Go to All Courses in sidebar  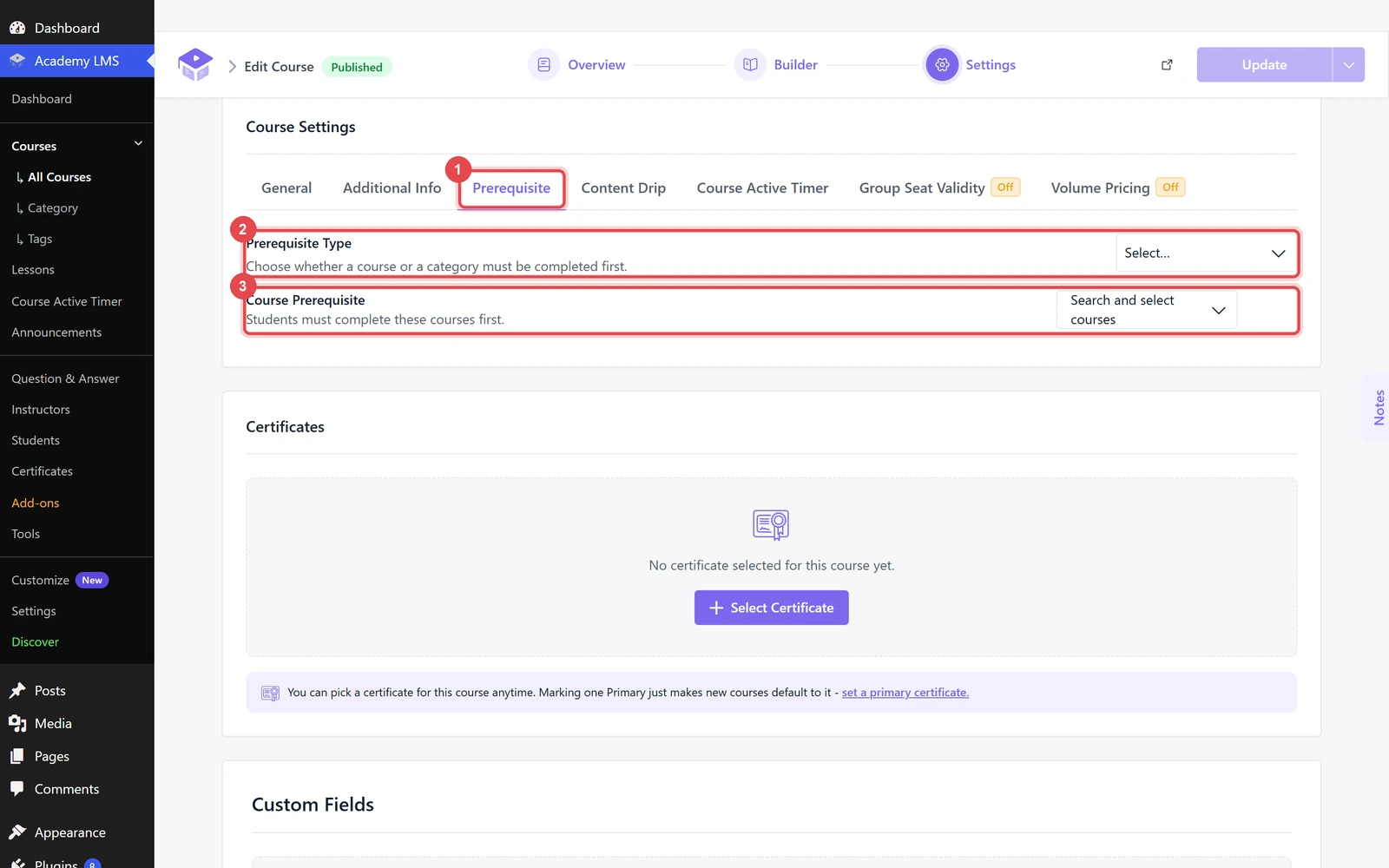tap(59, 177)
